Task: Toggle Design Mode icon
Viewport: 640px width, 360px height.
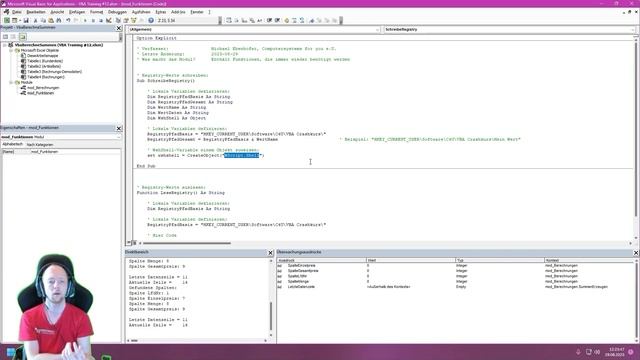Action: click(109, 20)
